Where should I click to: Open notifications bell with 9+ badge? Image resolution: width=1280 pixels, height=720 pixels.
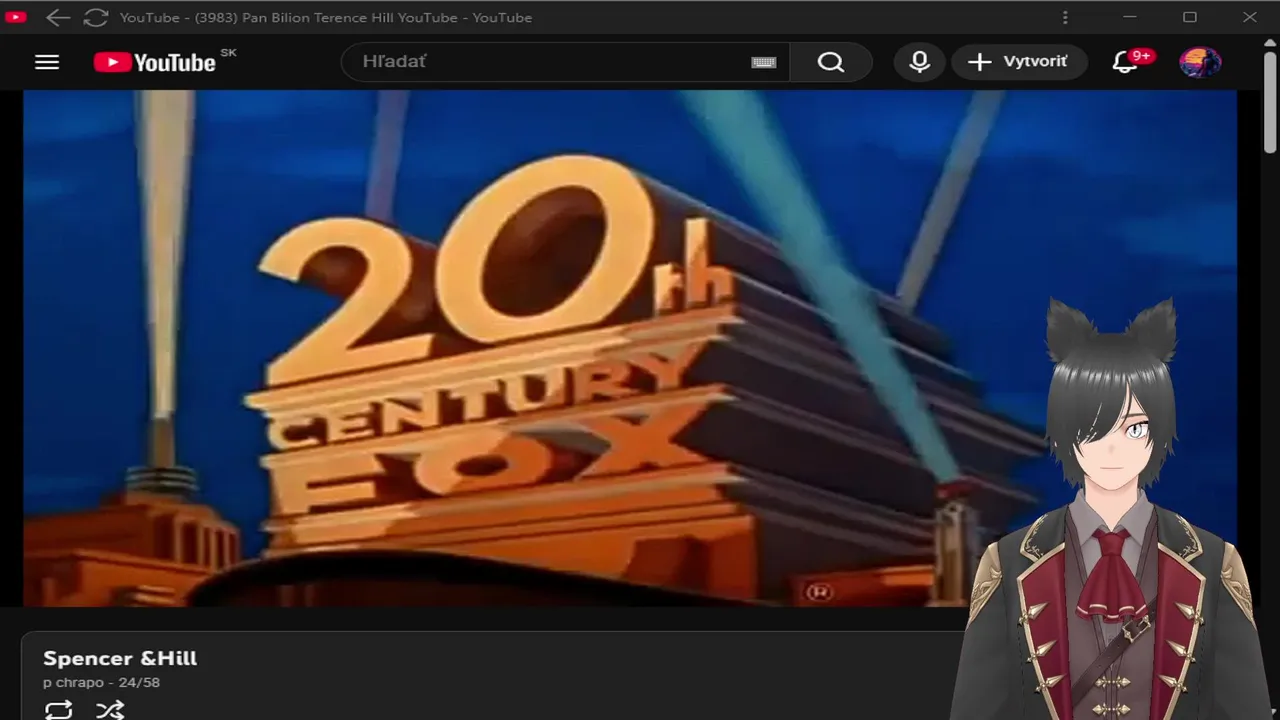(1125, 62)
